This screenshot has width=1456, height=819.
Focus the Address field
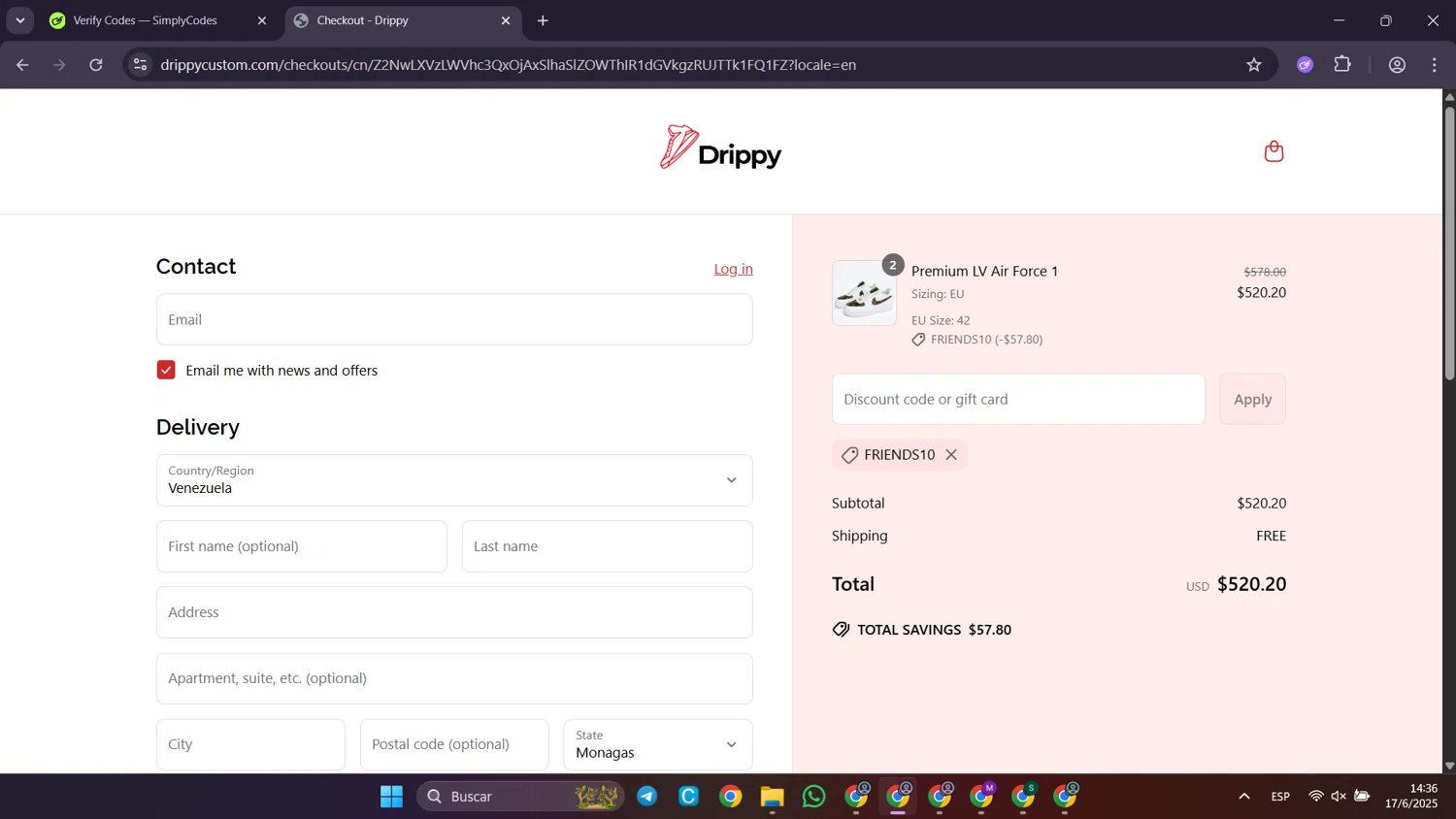[454, 612]
